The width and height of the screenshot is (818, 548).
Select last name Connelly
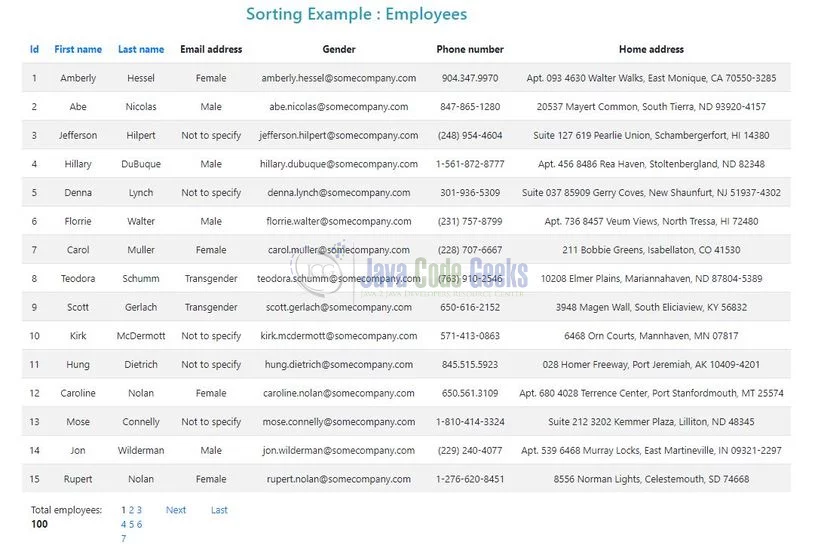click(141, 422)
